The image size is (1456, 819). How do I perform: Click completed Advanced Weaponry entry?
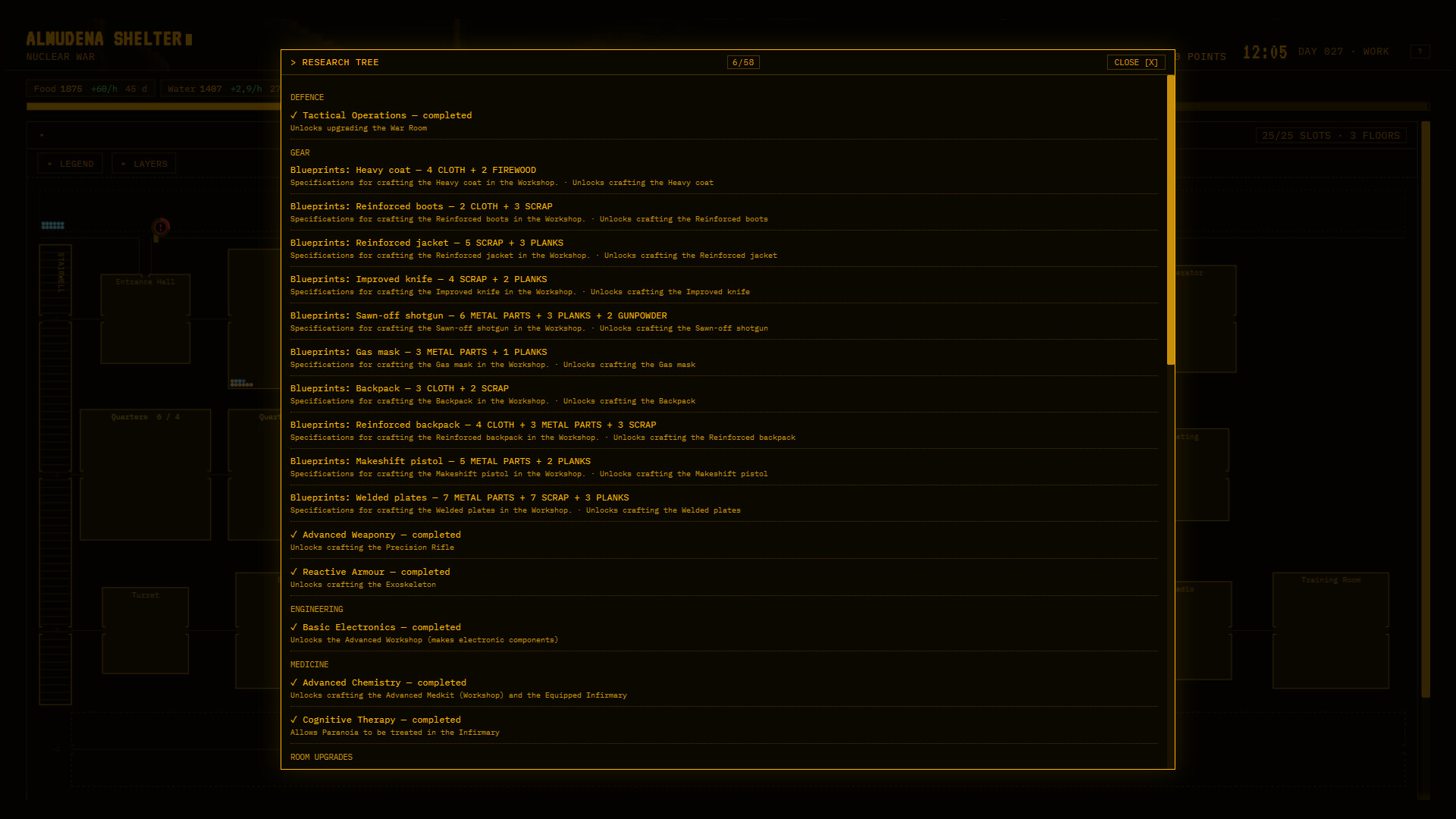[723, 541]
